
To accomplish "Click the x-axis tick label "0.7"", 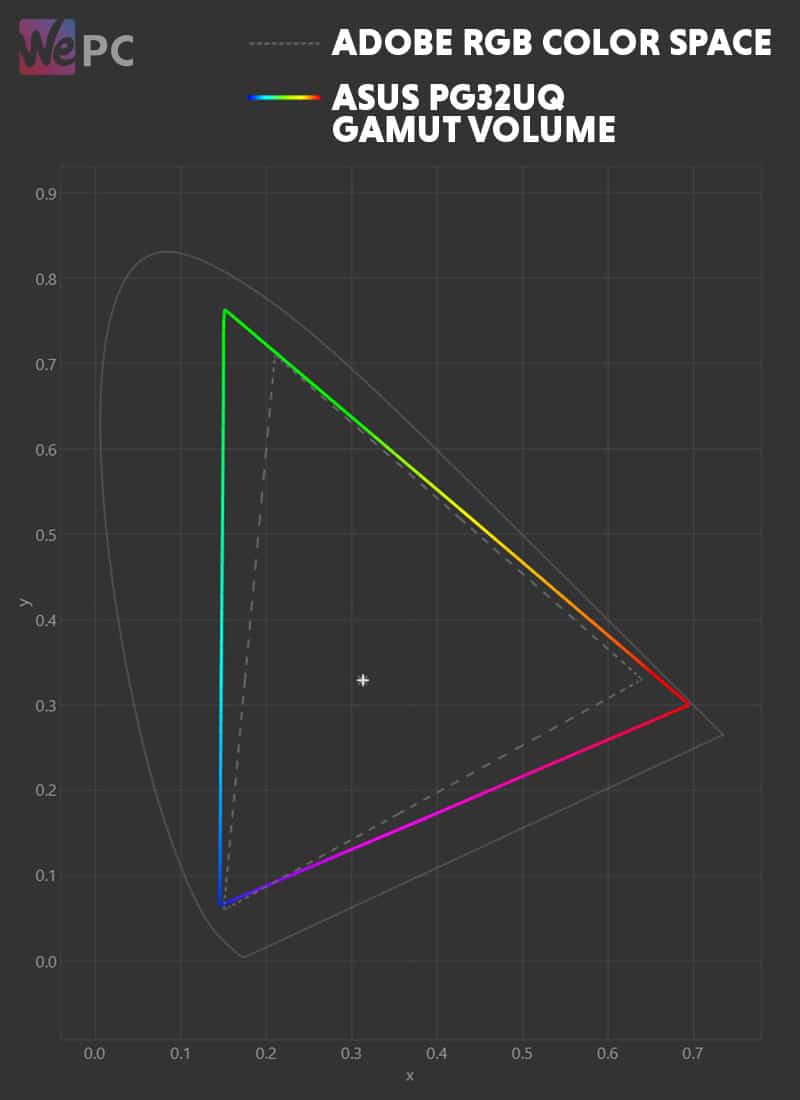I will pyautogui.click(x=693, y=1054).
